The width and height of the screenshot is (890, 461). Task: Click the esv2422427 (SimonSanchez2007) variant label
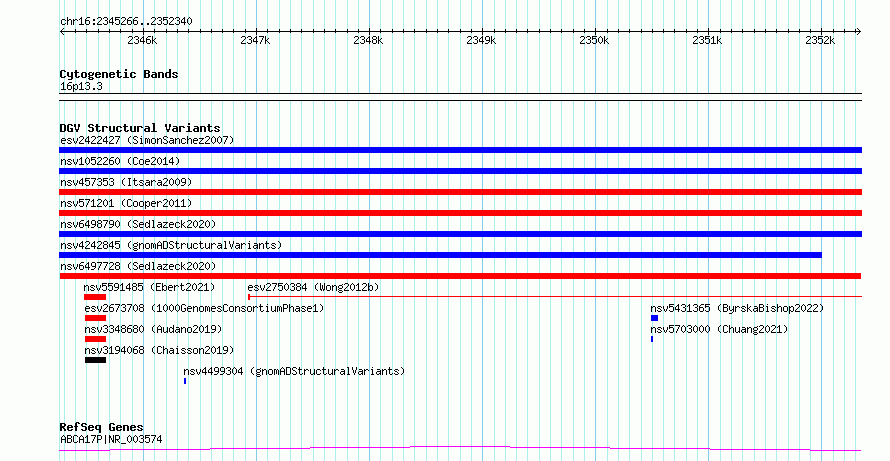[147, 140]
